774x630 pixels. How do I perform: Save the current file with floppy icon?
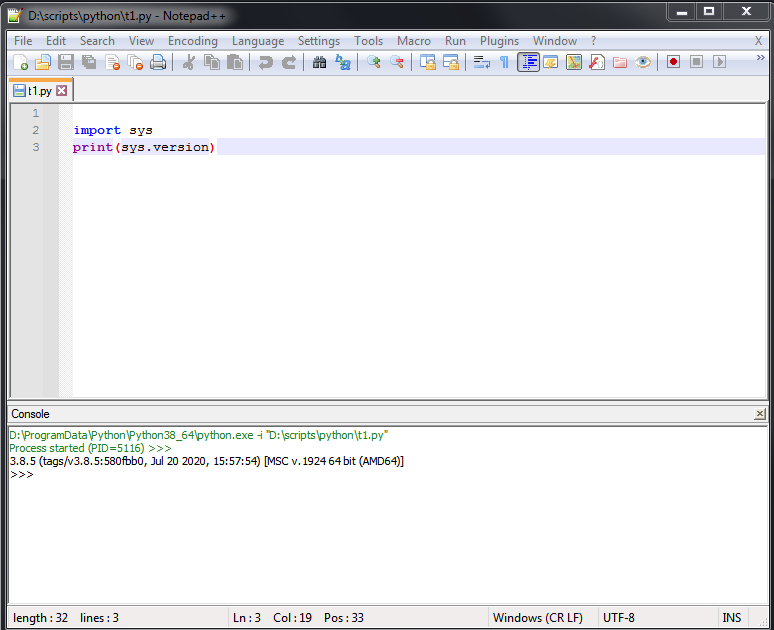pyautogui.click(x=66, y=62)
